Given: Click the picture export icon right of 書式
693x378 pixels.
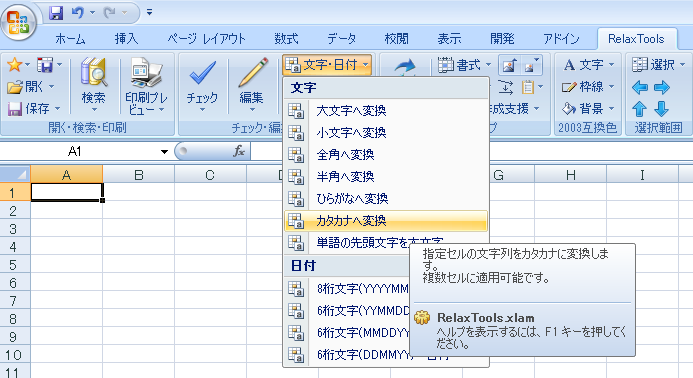Looking at the screenshot, I should (509, 65).
